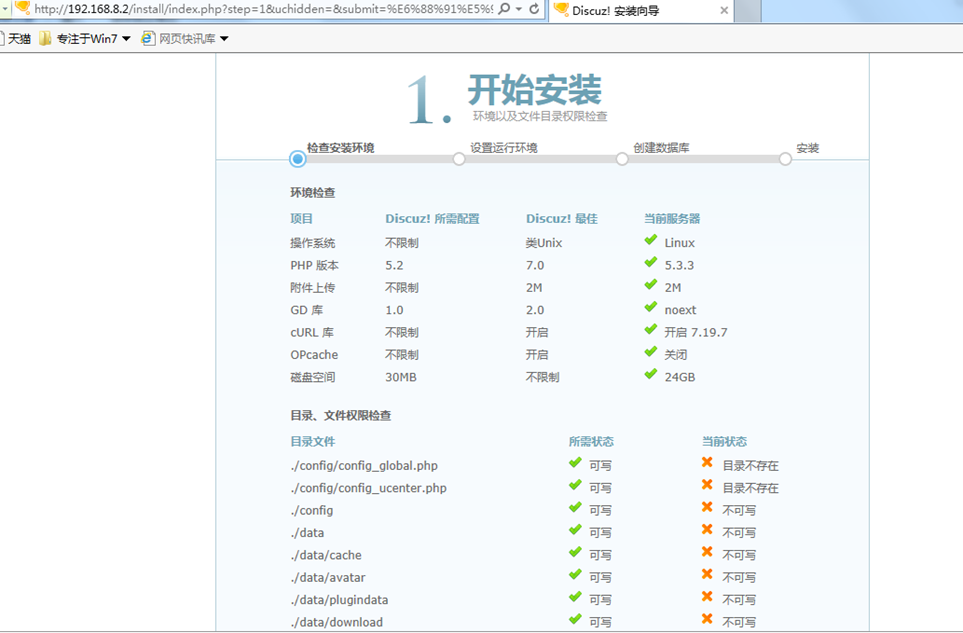Click the 创建数据库 step circle
Screen dimensions: 963x633
pyautogui.click(x=622, y=159)
